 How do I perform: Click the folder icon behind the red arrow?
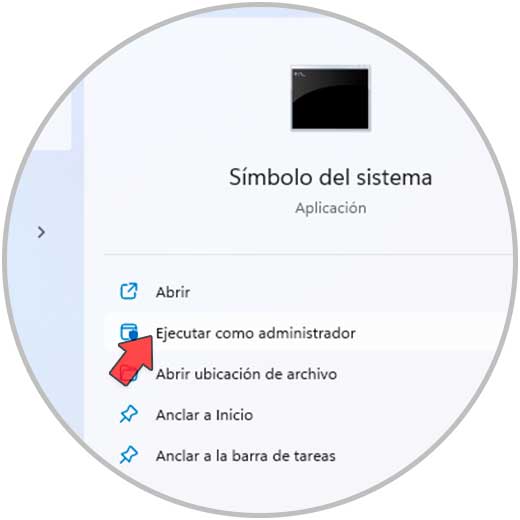(x=129, y=373)
